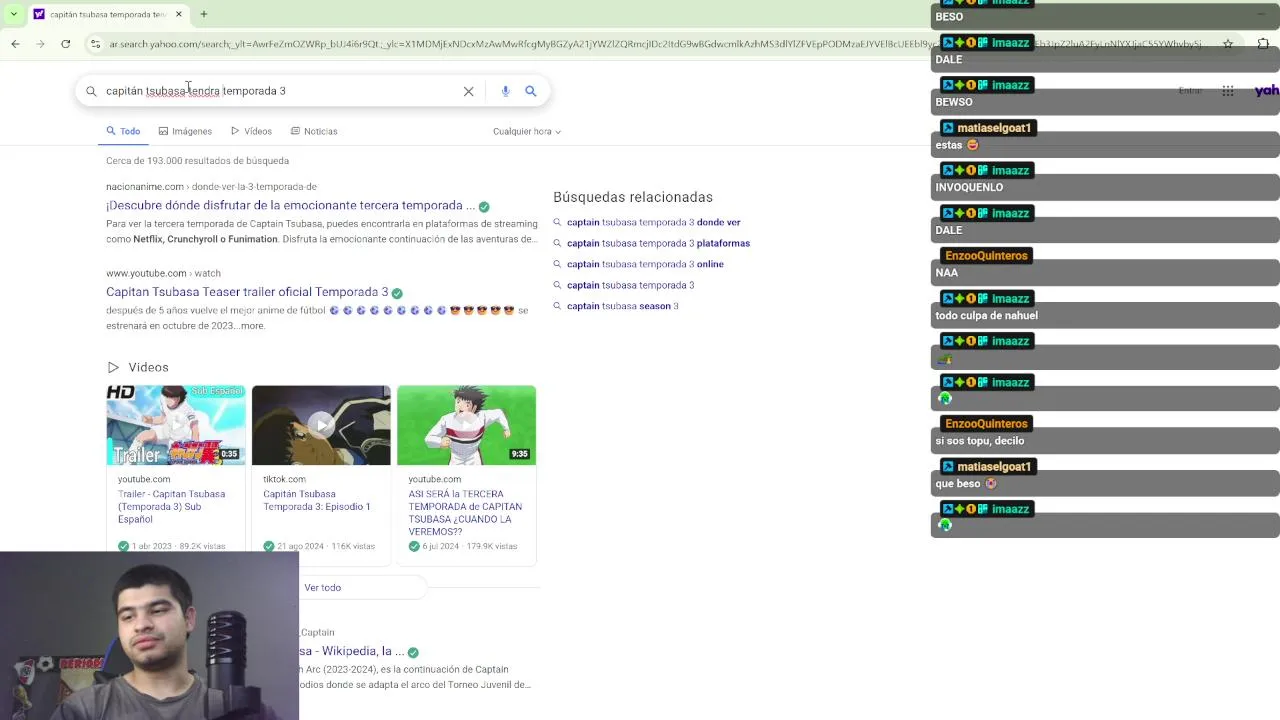The height and width of the screenshot is (720, 1280).
Task: Open the tab search dropdown arrow
Action: [13, 14]
